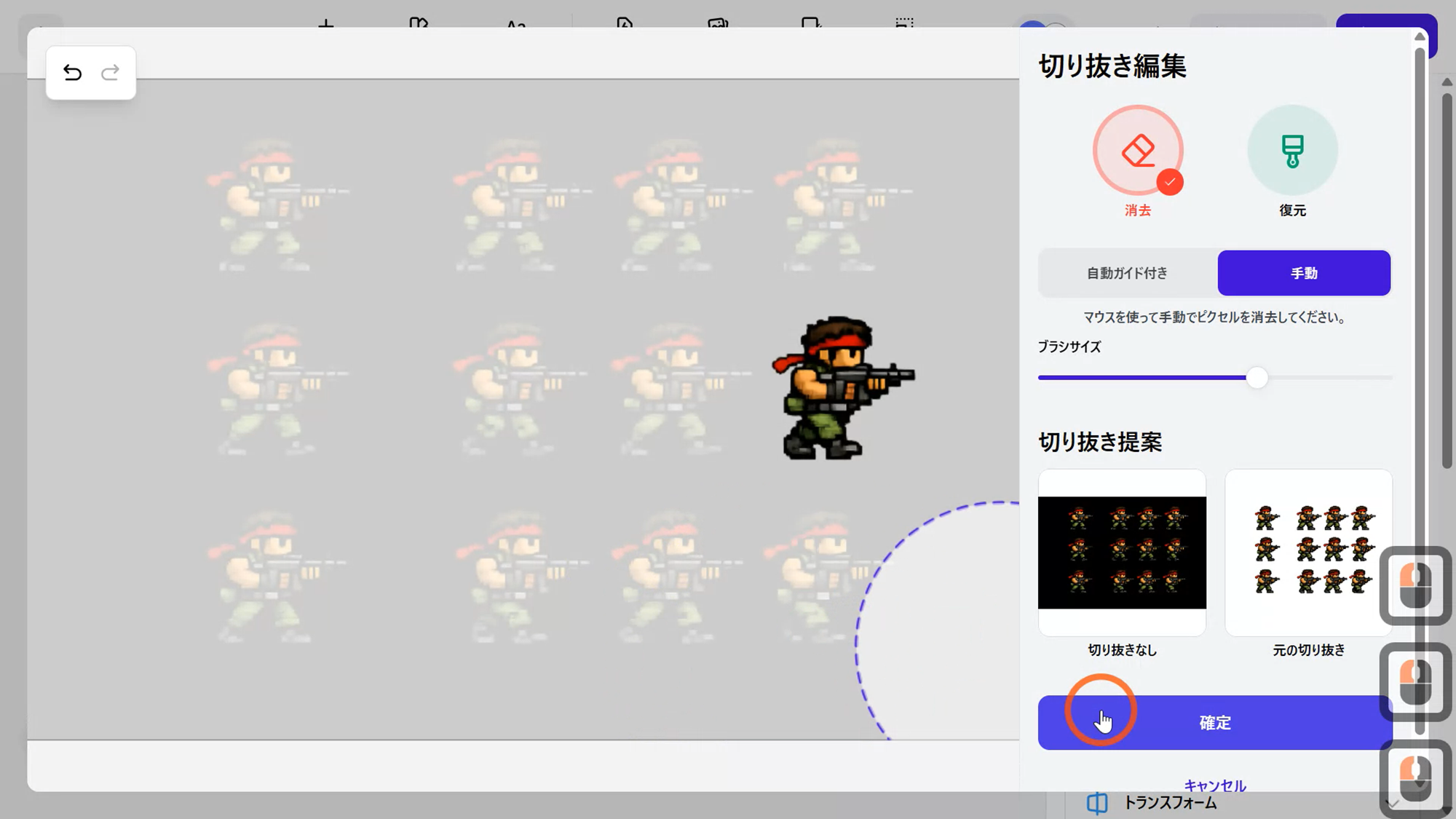The image size is (1456, 819).
Task: Click the highlighted soldier sprite on canvas
Action: (x=843, y=387)
